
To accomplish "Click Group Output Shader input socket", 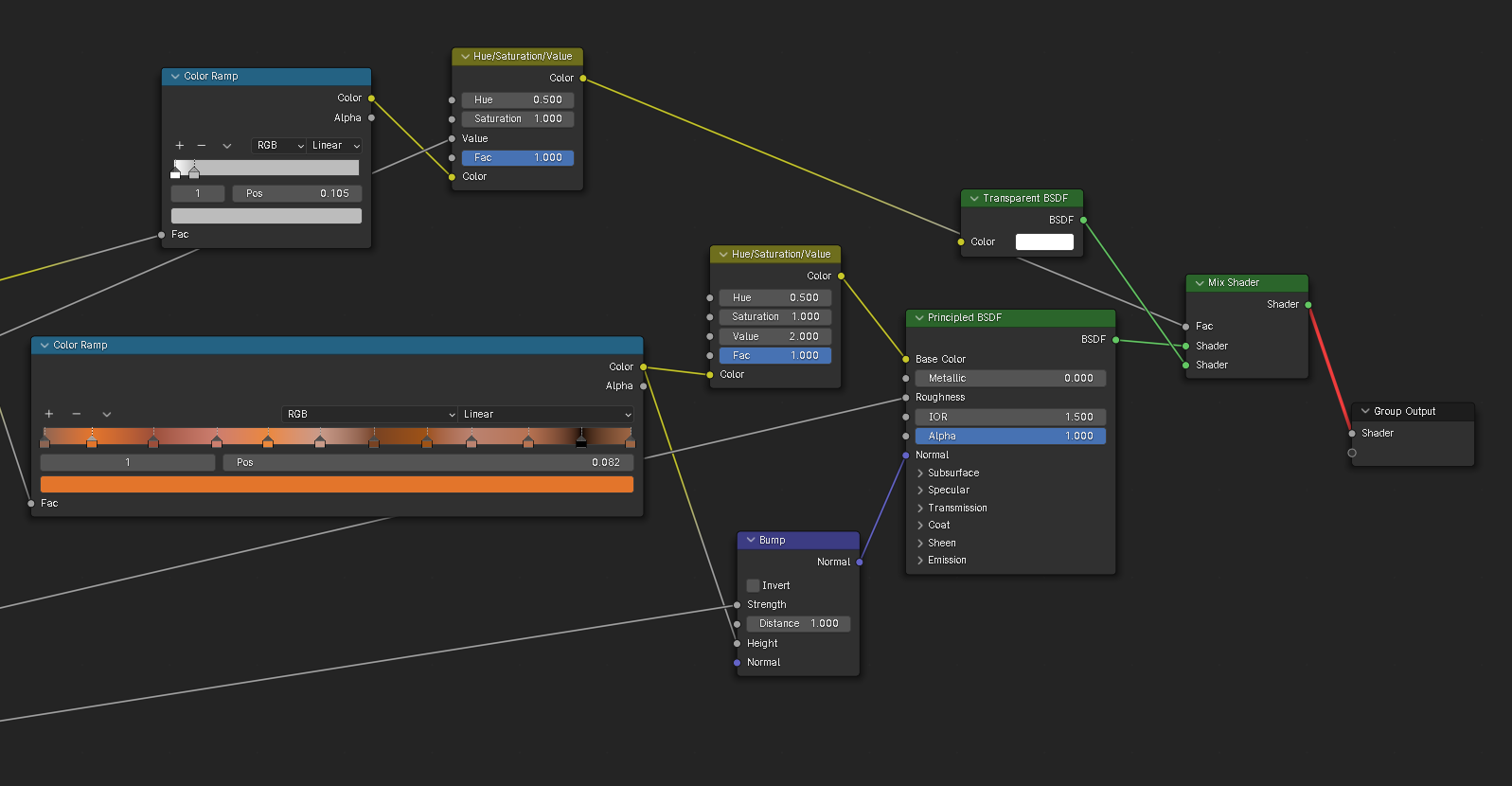I will coord(1352,434).
